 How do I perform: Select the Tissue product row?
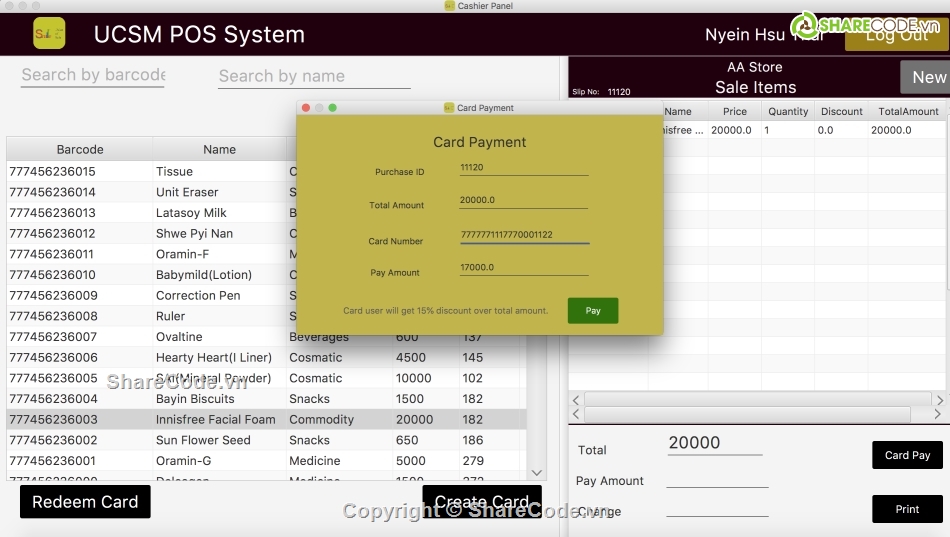[x=175, y=172]
